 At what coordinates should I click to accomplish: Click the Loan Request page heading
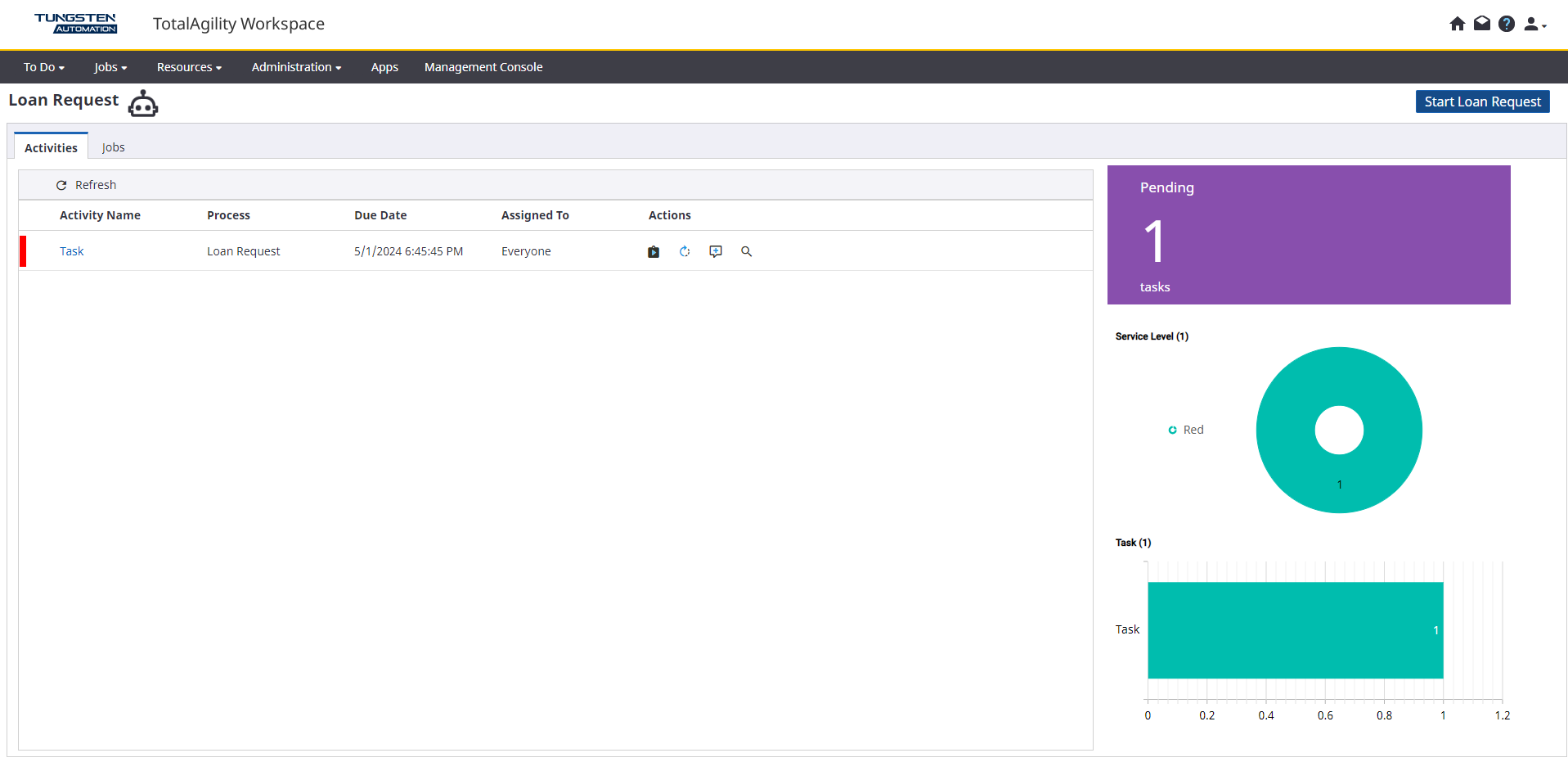tap(64, 100)
